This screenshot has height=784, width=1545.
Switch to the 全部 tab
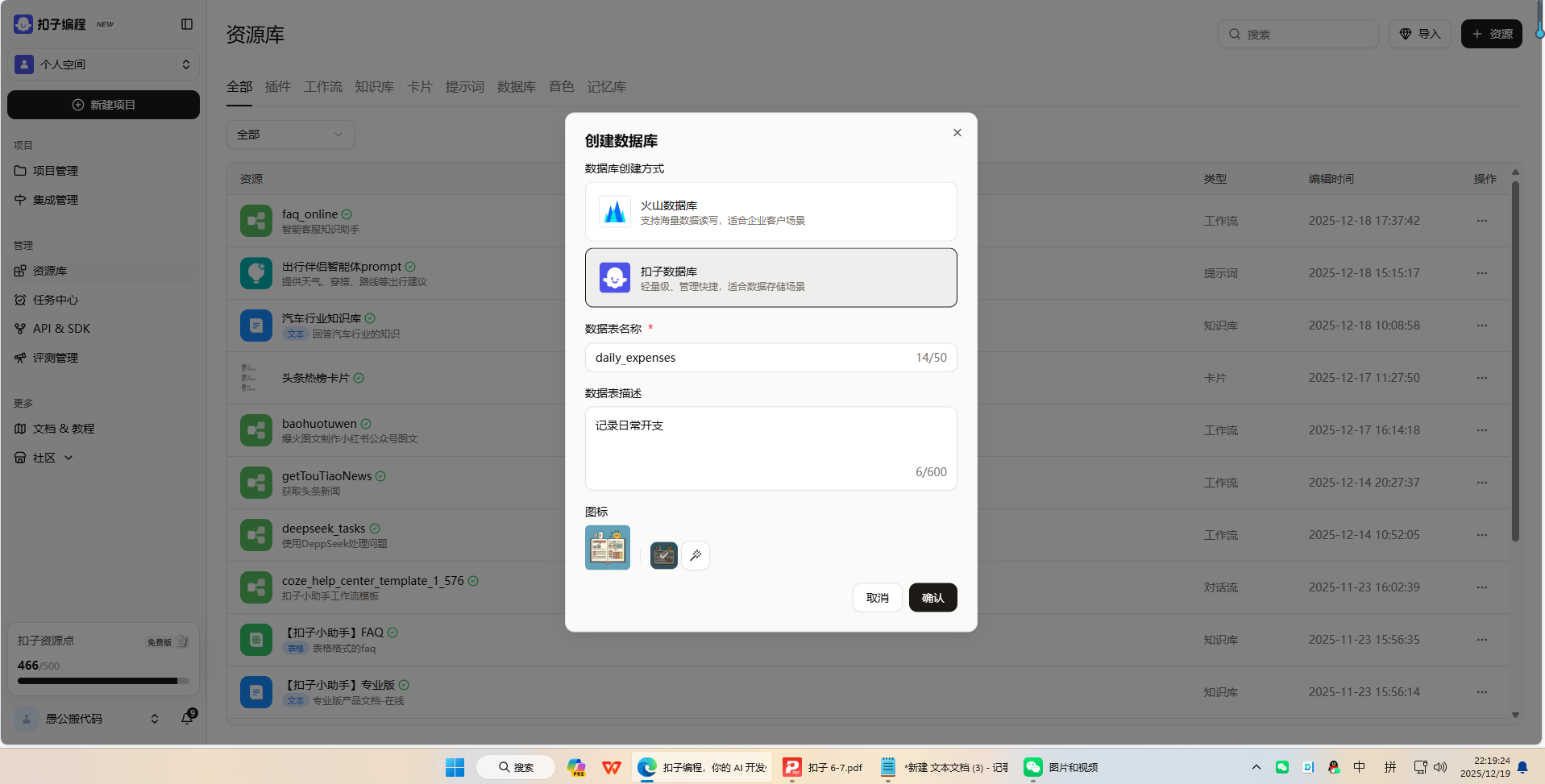point(239,87)
